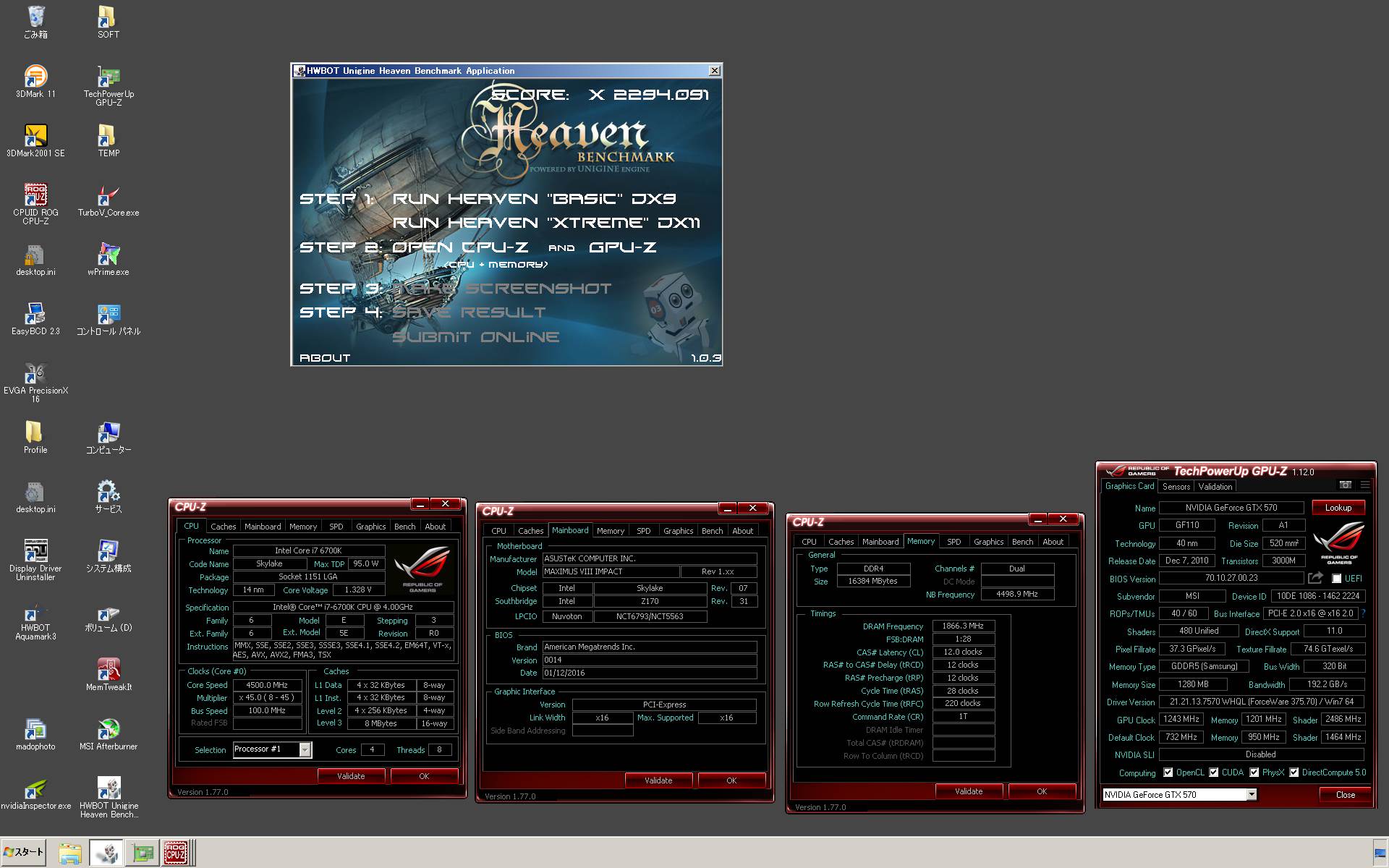Click Validate in the Memory CPU-Z window
The width and height of the screenshot is (1389, 868).
pos(969,791)
